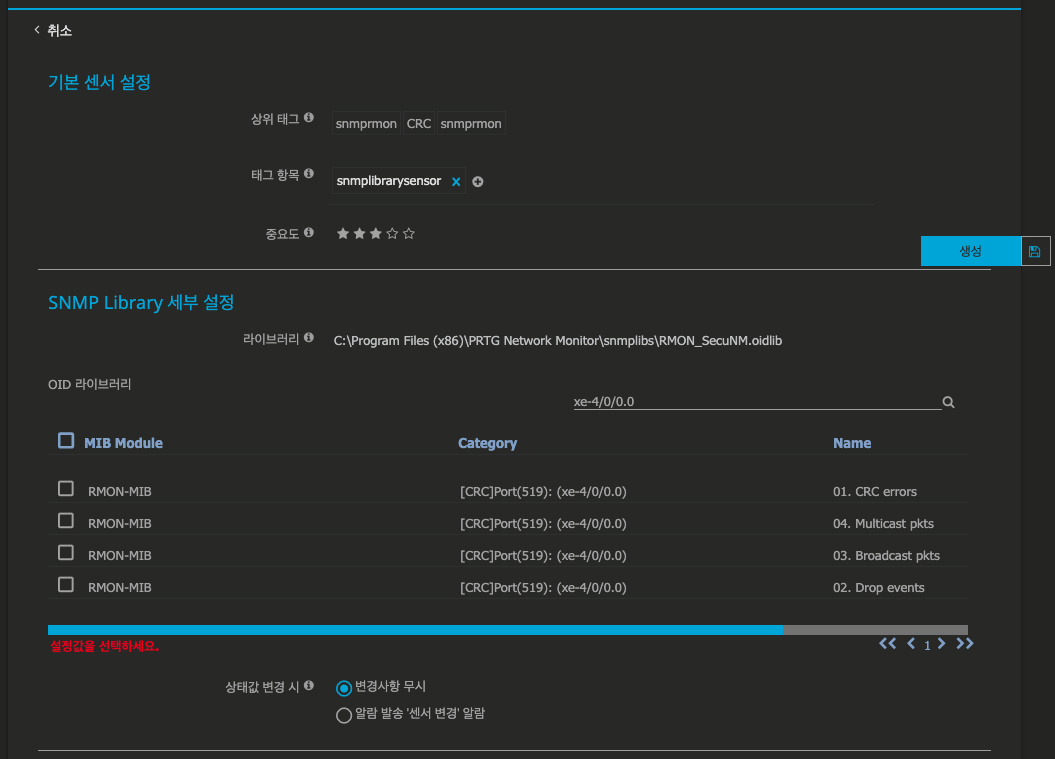
Task: Click the OID library search field
Action: [757, 402]
